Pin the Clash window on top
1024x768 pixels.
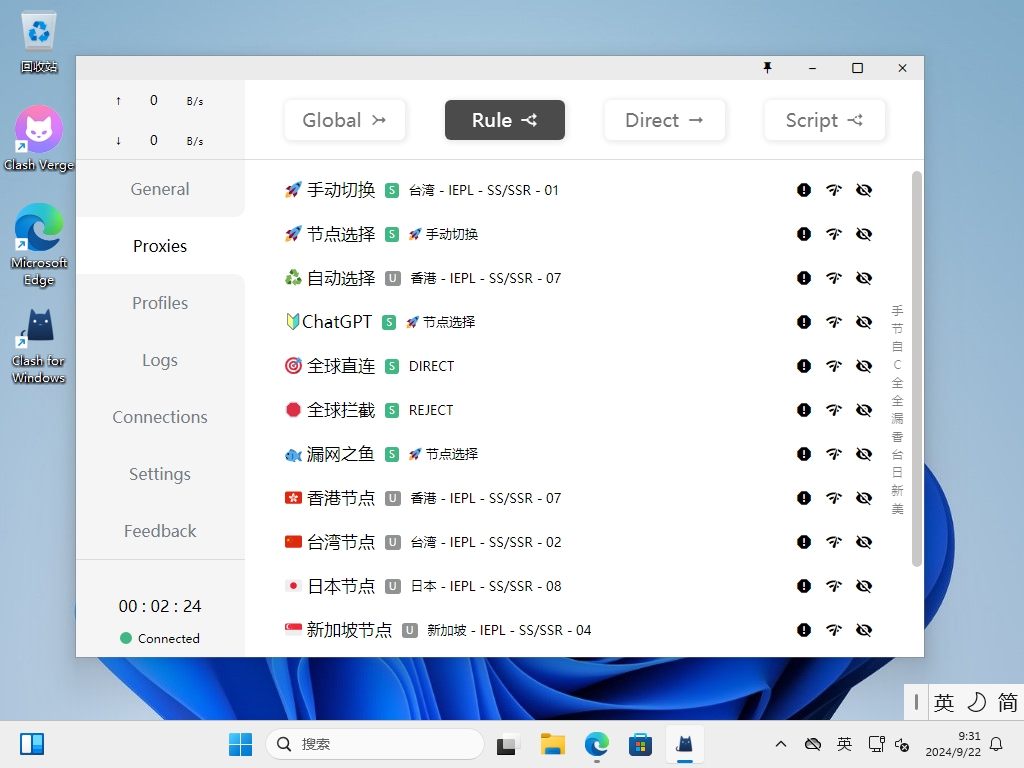pos(768,68)
